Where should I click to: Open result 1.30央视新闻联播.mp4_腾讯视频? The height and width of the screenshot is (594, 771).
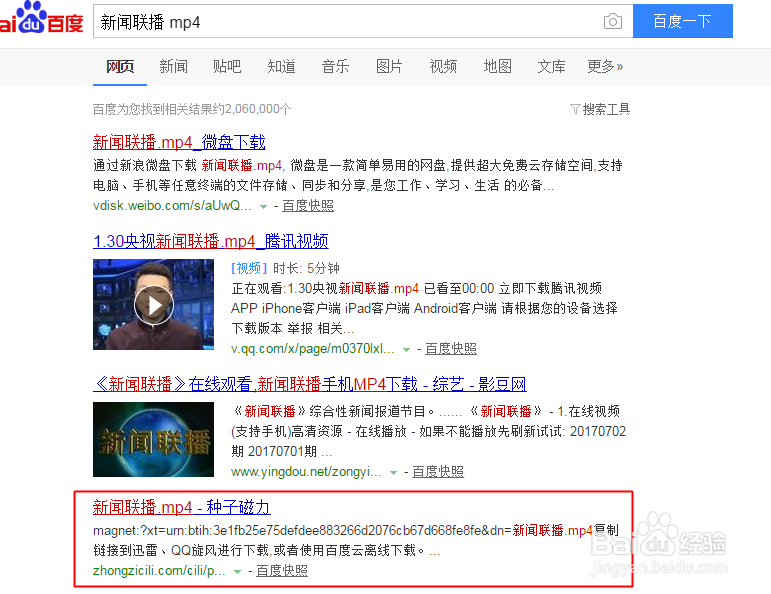pyautogui.click(x=210, y=241)
